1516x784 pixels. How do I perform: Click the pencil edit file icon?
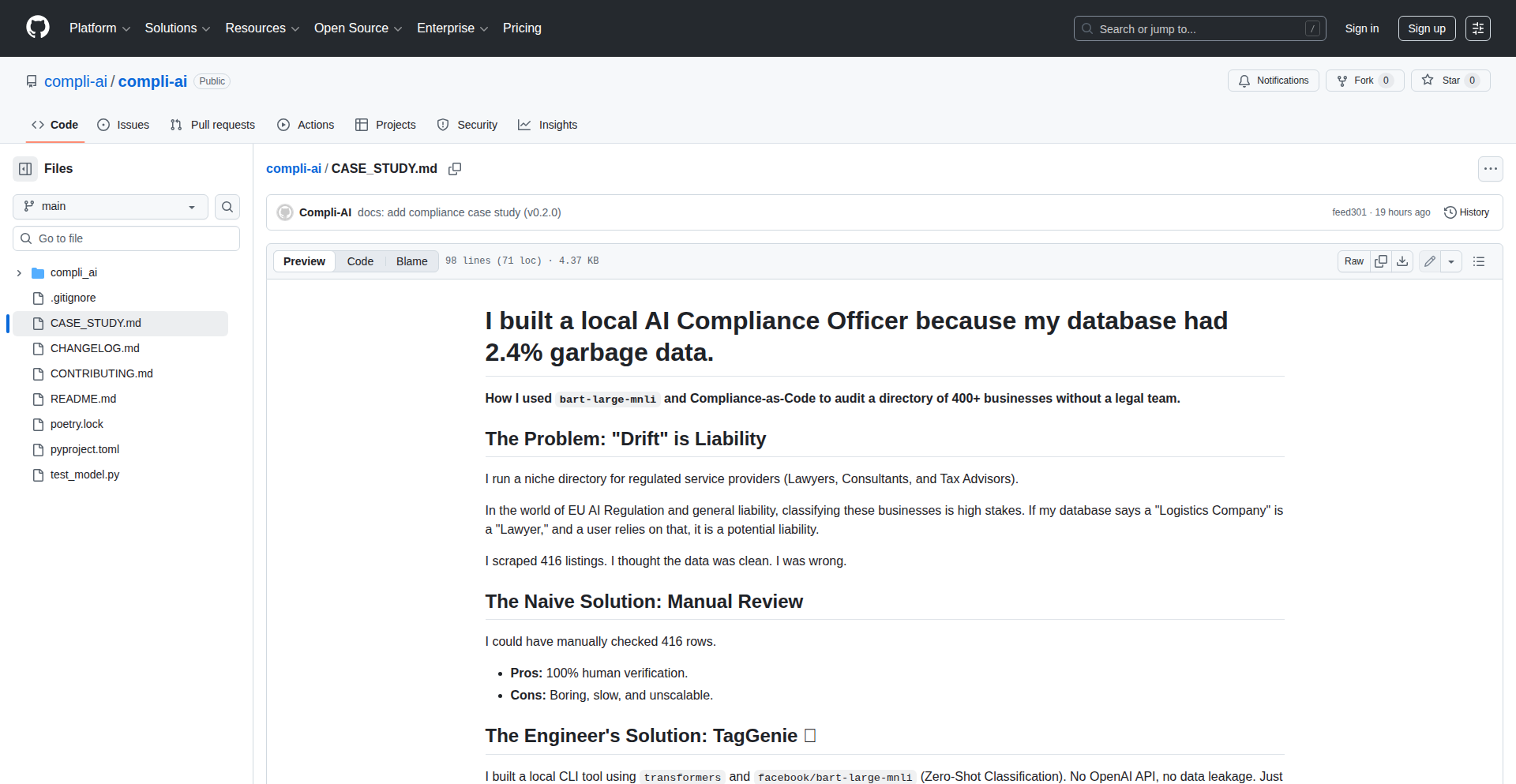pyautogui.click(x=1429, y=261)
